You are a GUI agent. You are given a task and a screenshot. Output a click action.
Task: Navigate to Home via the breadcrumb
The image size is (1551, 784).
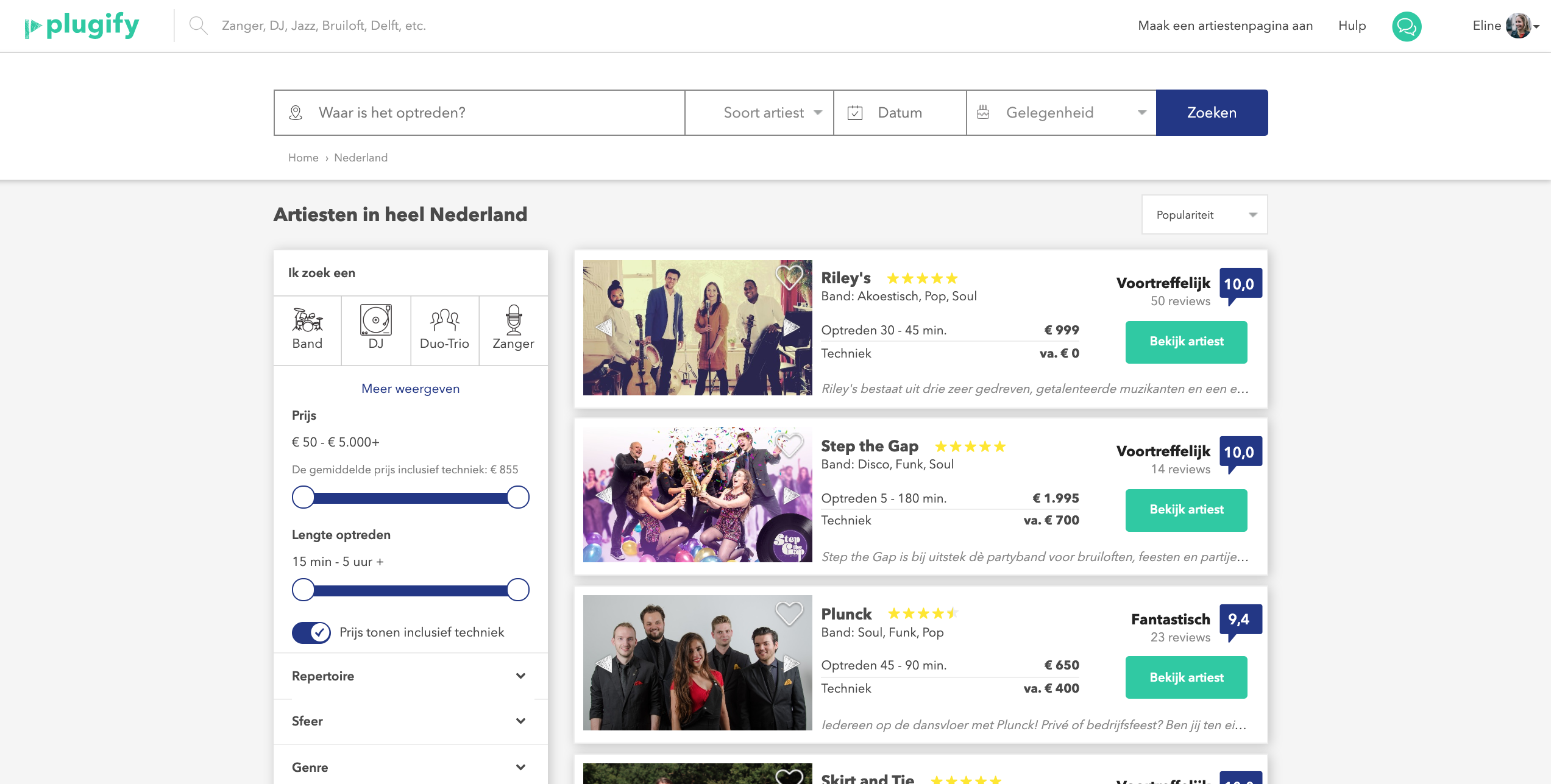point(303,157)
